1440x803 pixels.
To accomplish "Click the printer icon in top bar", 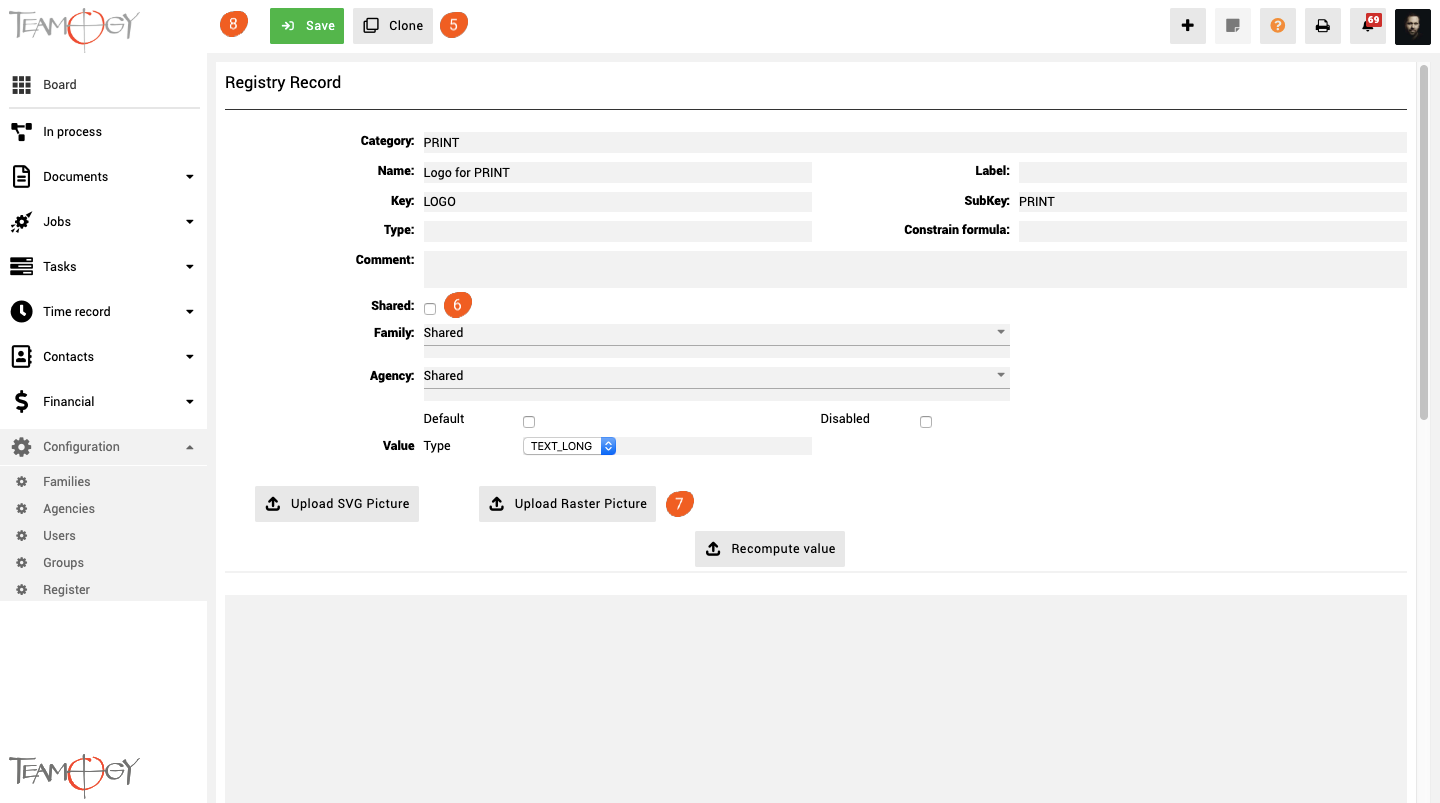I will [1322, 26].
